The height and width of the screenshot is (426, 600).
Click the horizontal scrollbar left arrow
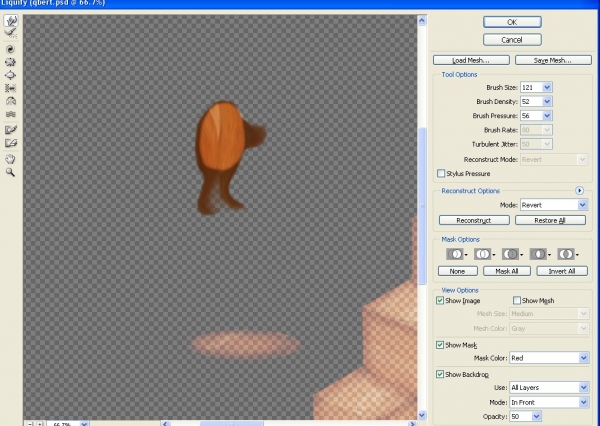tap(166, 424)
